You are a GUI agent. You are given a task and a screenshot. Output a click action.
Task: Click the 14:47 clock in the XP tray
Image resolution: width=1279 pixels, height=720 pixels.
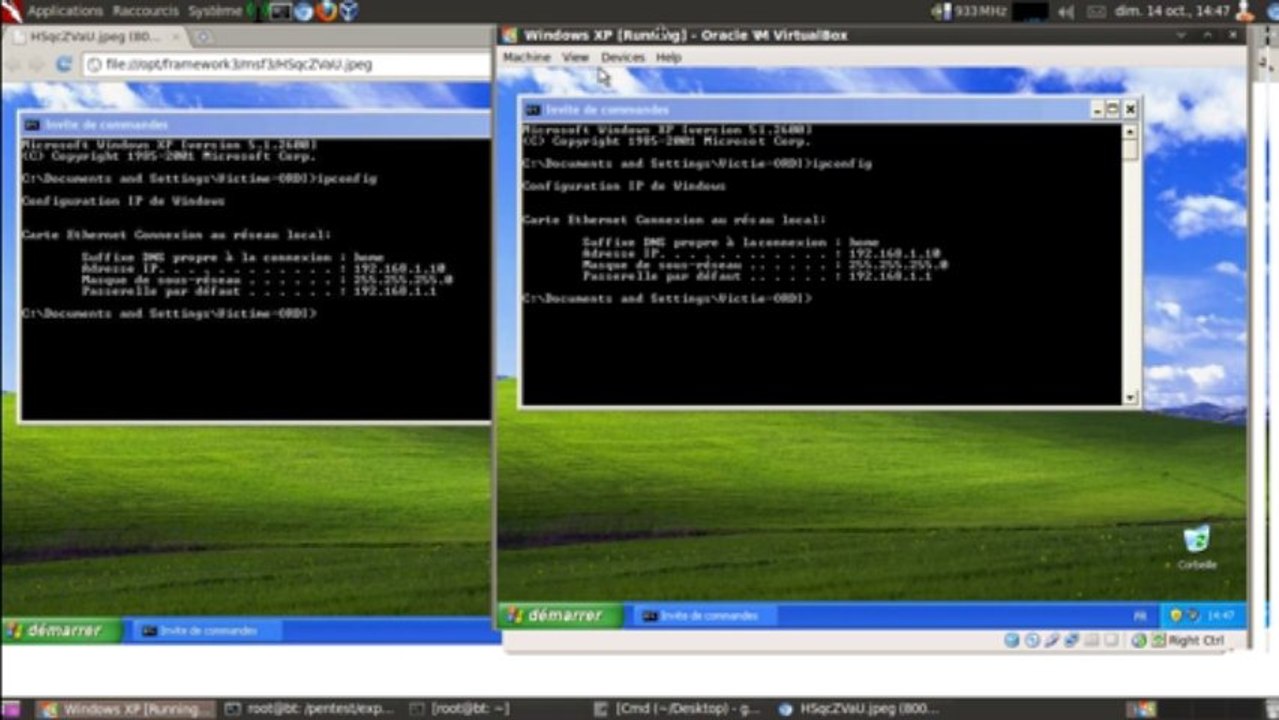click(1221, 616)
